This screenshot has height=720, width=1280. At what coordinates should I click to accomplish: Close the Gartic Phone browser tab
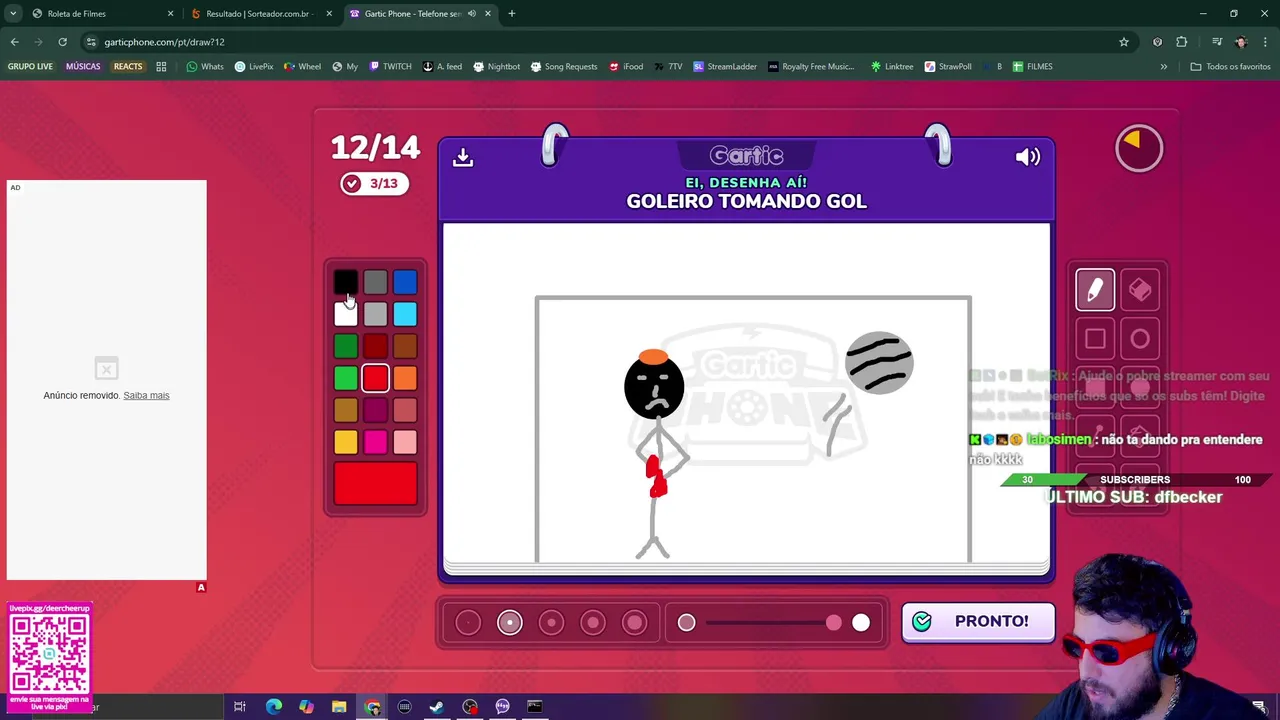click(x=487, y=14)
